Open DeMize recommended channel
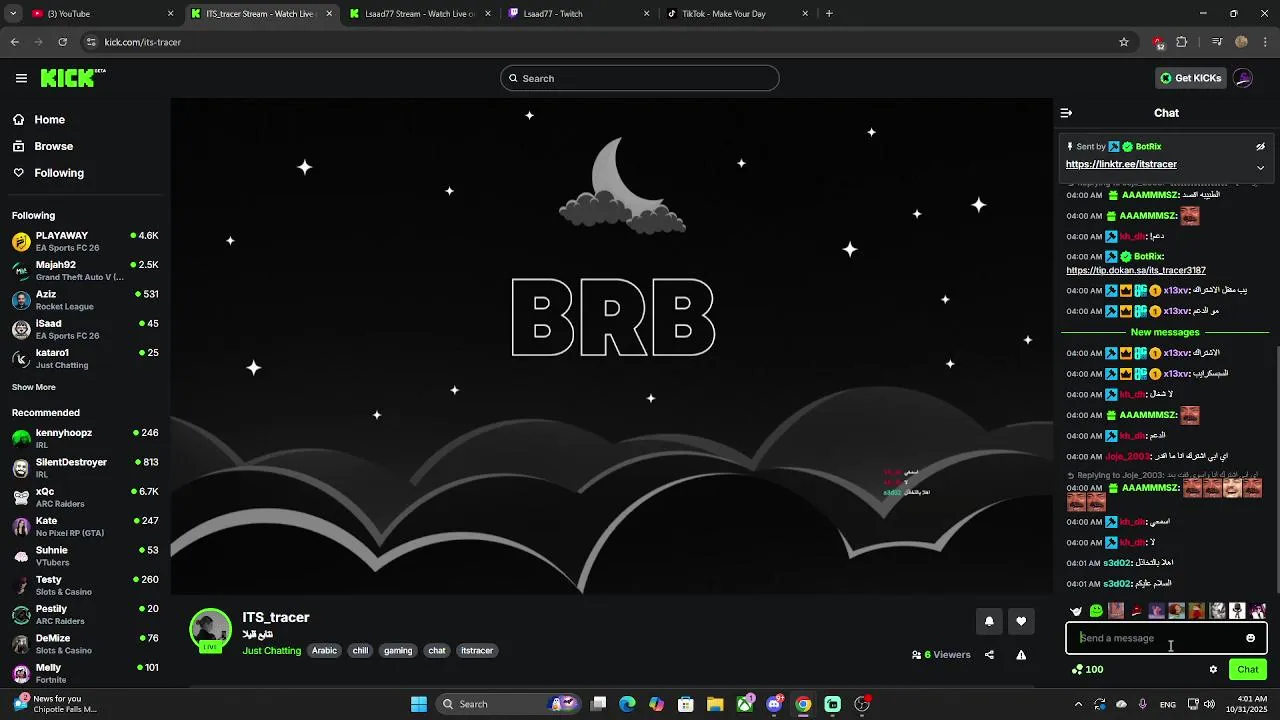 click(85, 643)
